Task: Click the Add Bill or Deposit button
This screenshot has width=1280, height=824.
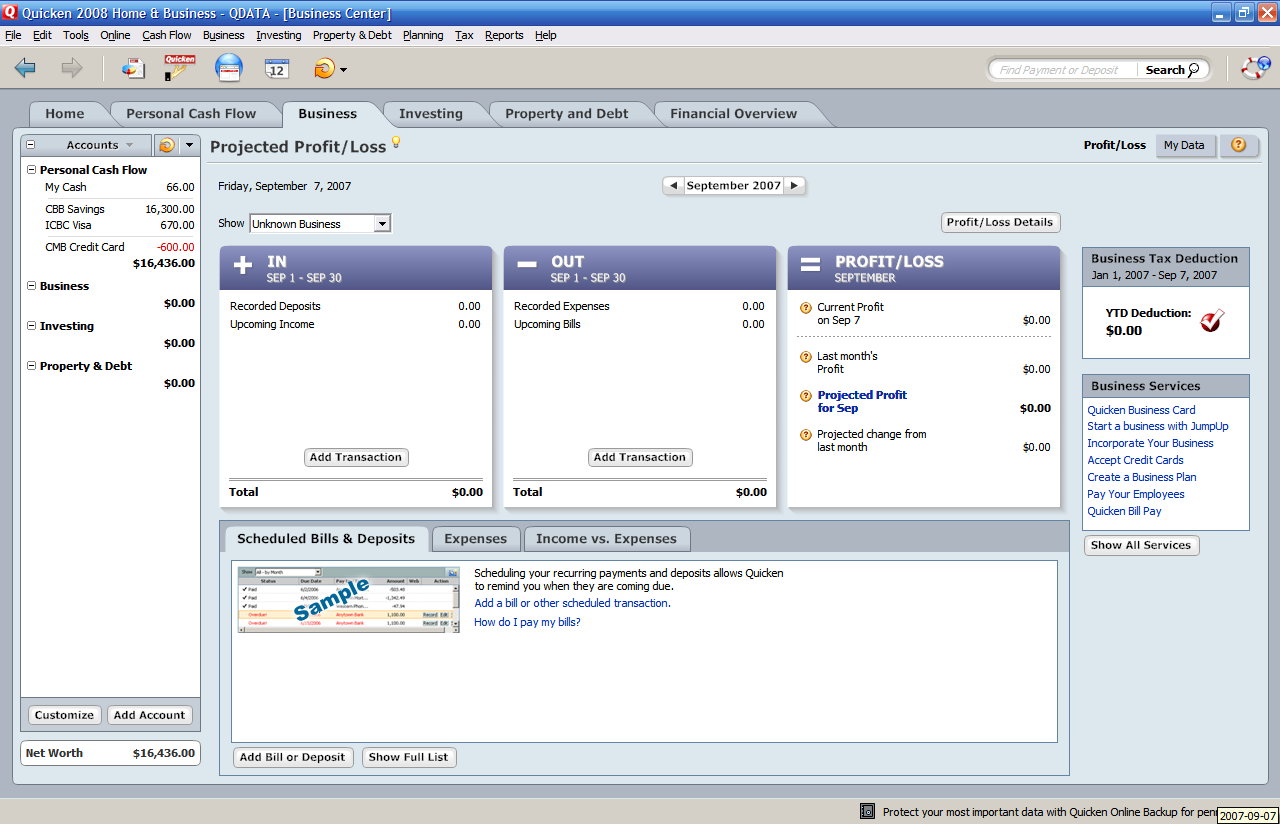Action: (292, 757)
